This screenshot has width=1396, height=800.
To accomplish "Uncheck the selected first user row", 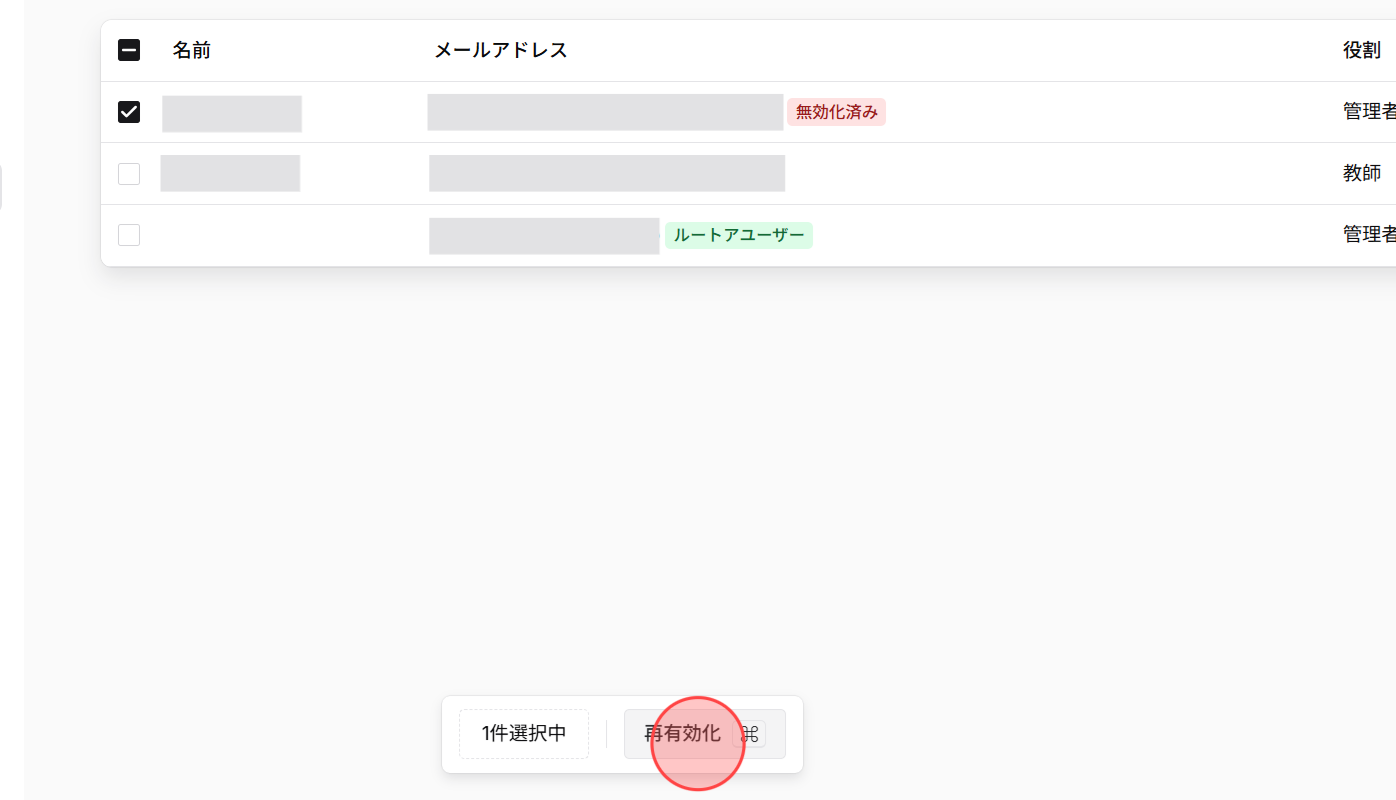I will click(129, 112).
